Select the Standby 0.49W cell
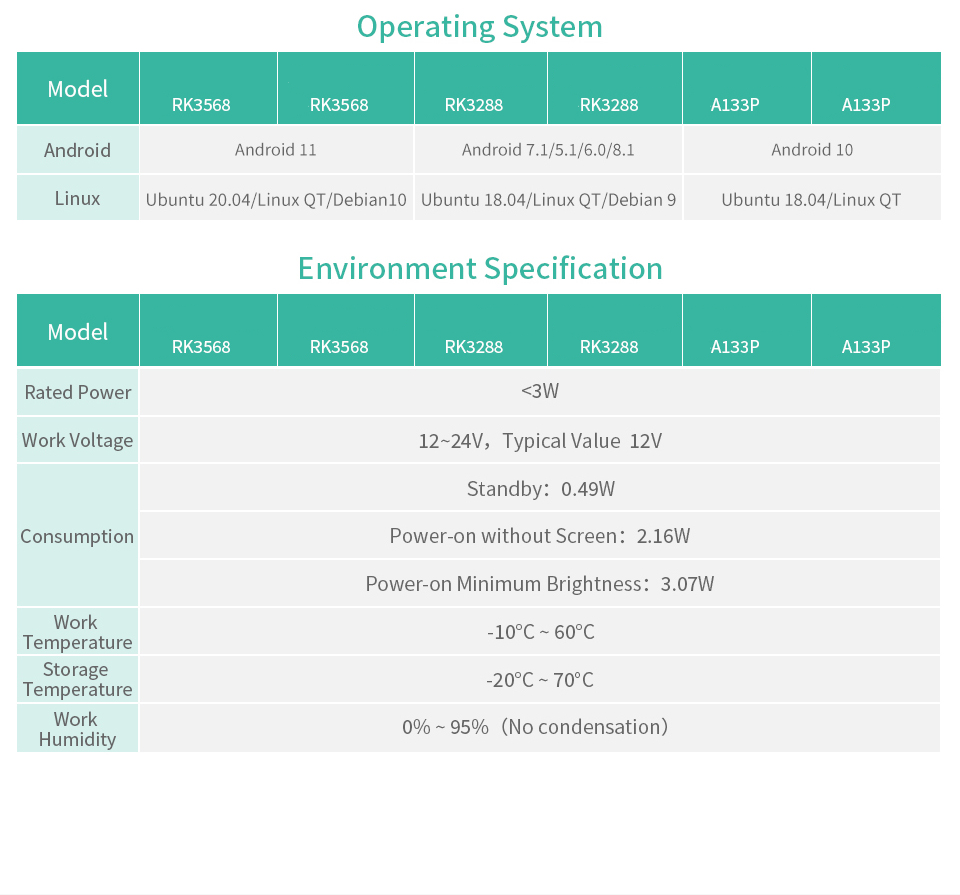Image resolution: width=960 pixels, height=895 pixels. (540, 488)
